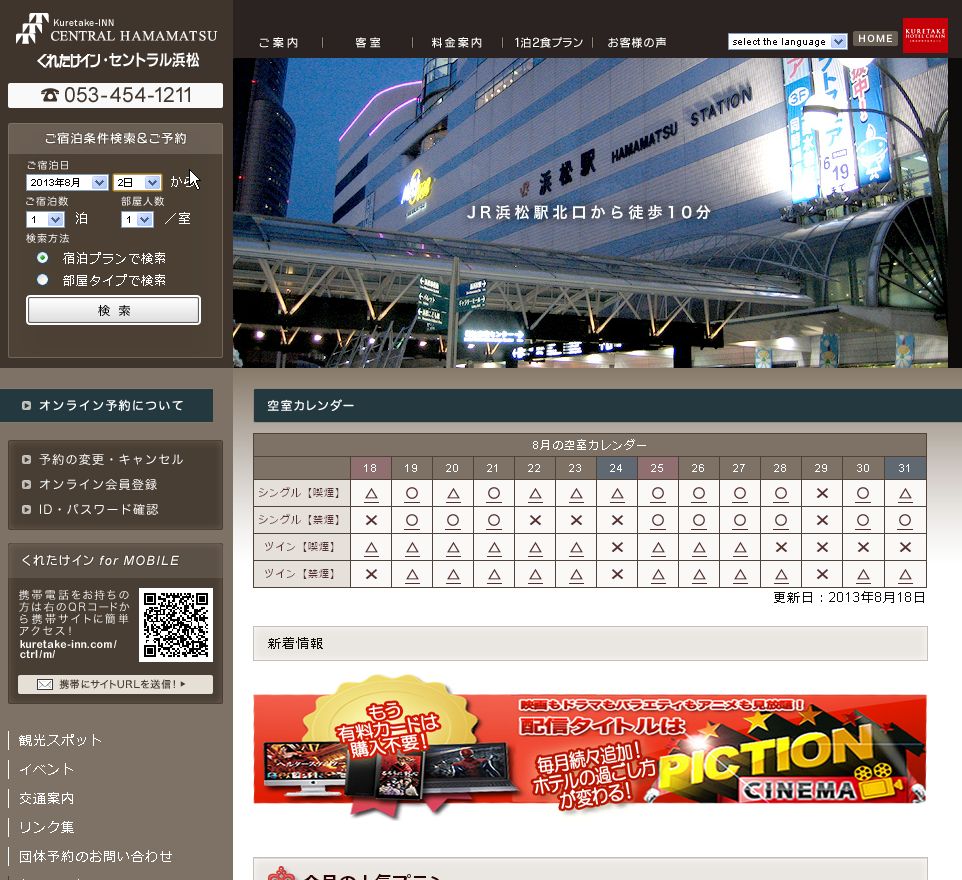
Task: Open the 料金案内 menu item
Action: 456,42
